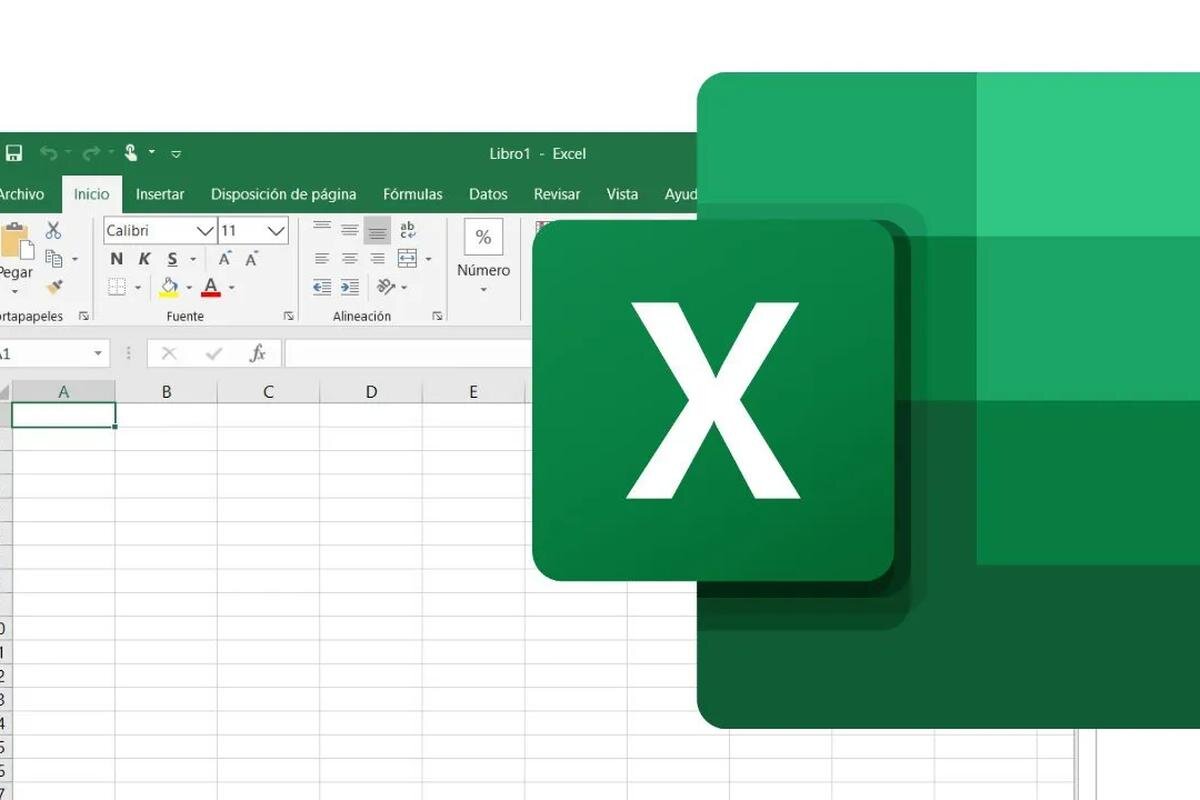
Task: Click the increase font size icon
Action: [226, 258]
